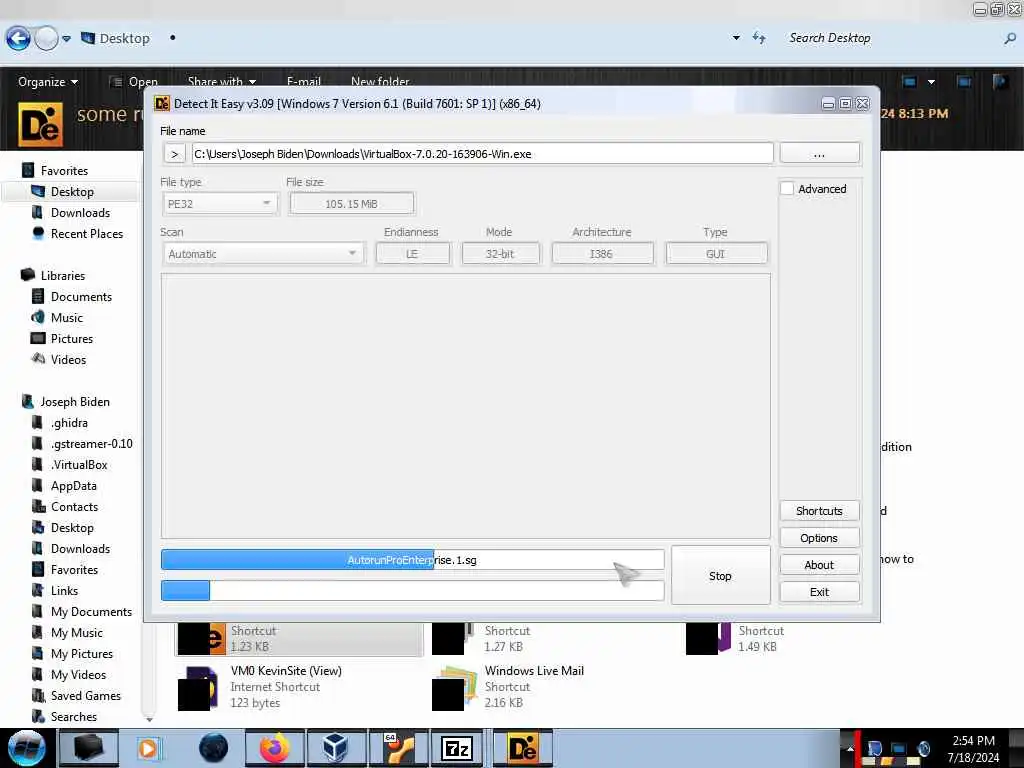Screen dimensions: 1024x768
Task: Open the File type PE32 dropdown
Action: point(220,204)
